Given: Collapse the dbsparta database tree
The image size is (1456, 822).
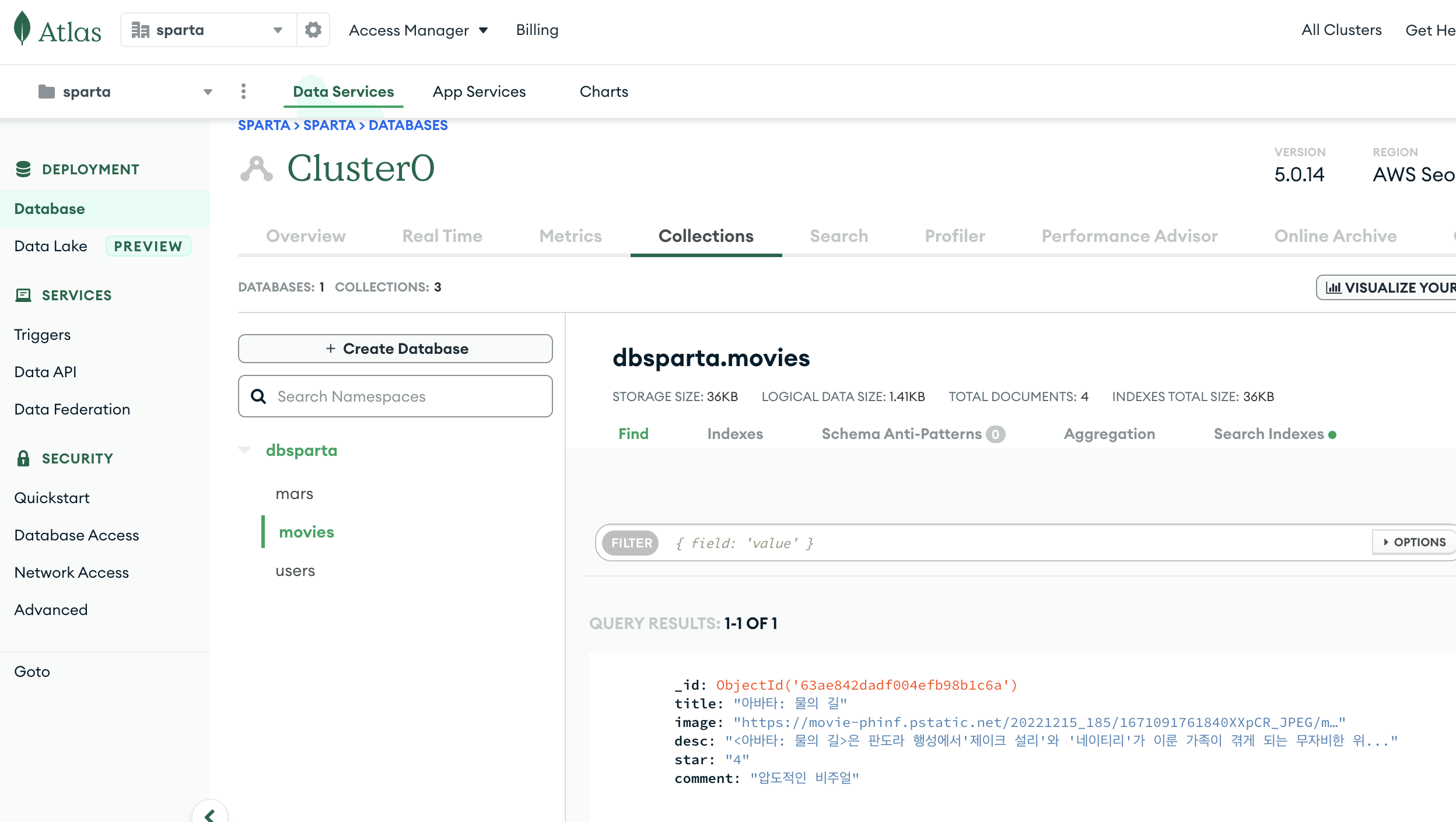Looking at the screenshot, I should pyautogui.click(x=244, y=450).
